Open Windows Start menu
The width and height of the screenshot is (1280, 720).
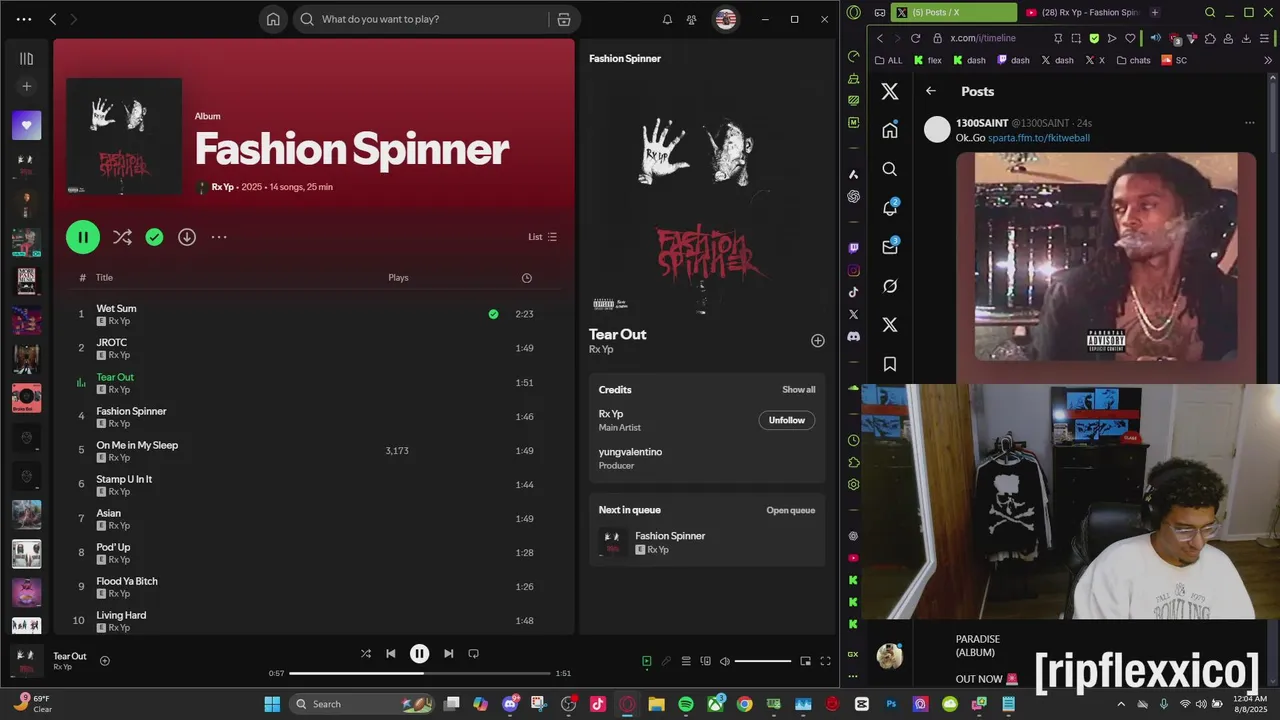pos(272,704)
